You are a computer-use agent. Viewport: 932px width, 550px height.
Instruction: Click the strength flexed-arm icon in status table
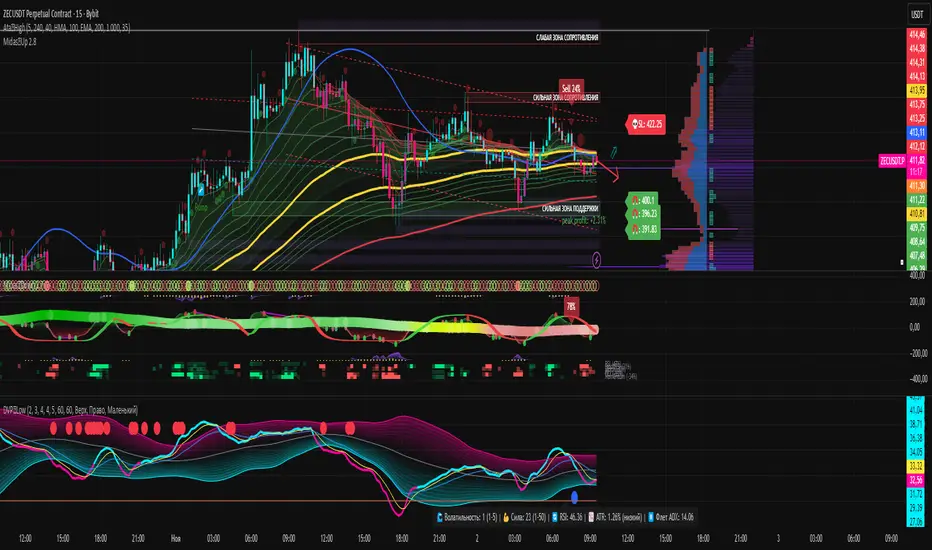[506, 517]
